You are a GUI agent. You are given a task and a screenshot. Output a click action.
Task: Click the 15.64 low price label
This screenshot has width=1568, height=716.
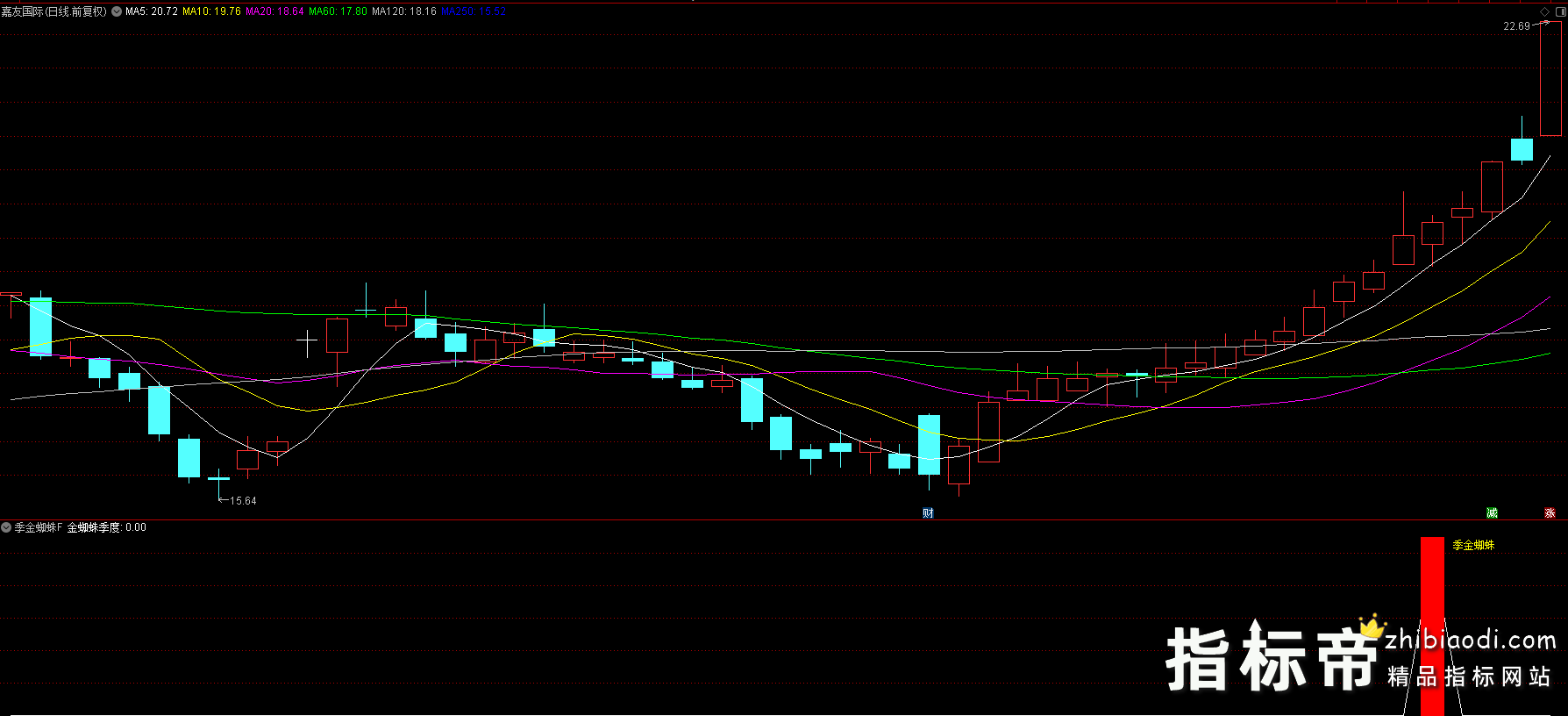click(243, 501)
